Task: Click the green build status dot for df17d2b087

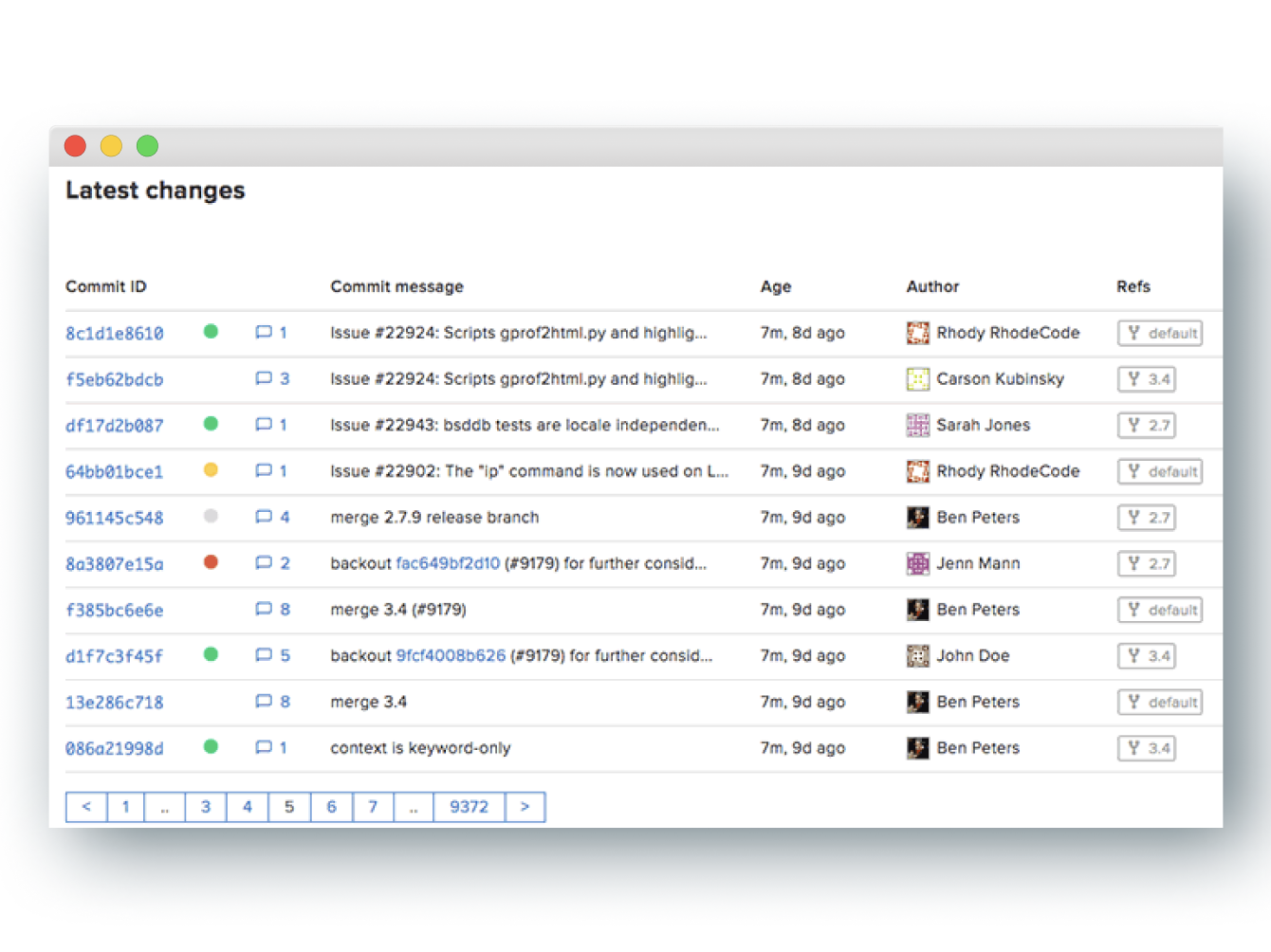Action: click(211, 425)
